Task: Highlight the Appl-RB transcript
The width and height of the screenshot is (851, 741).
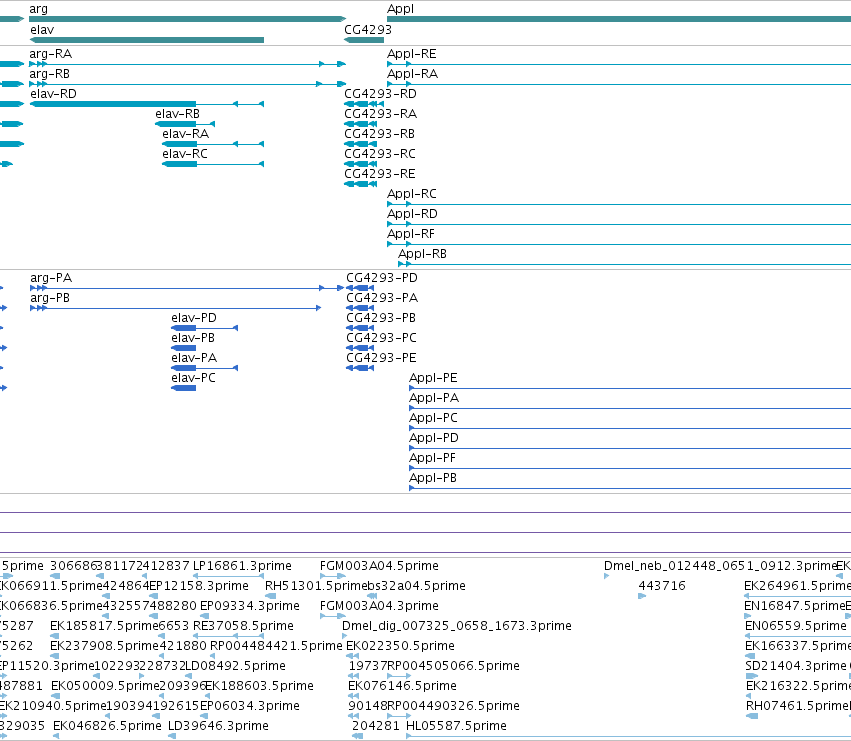Action: (422, 254)
